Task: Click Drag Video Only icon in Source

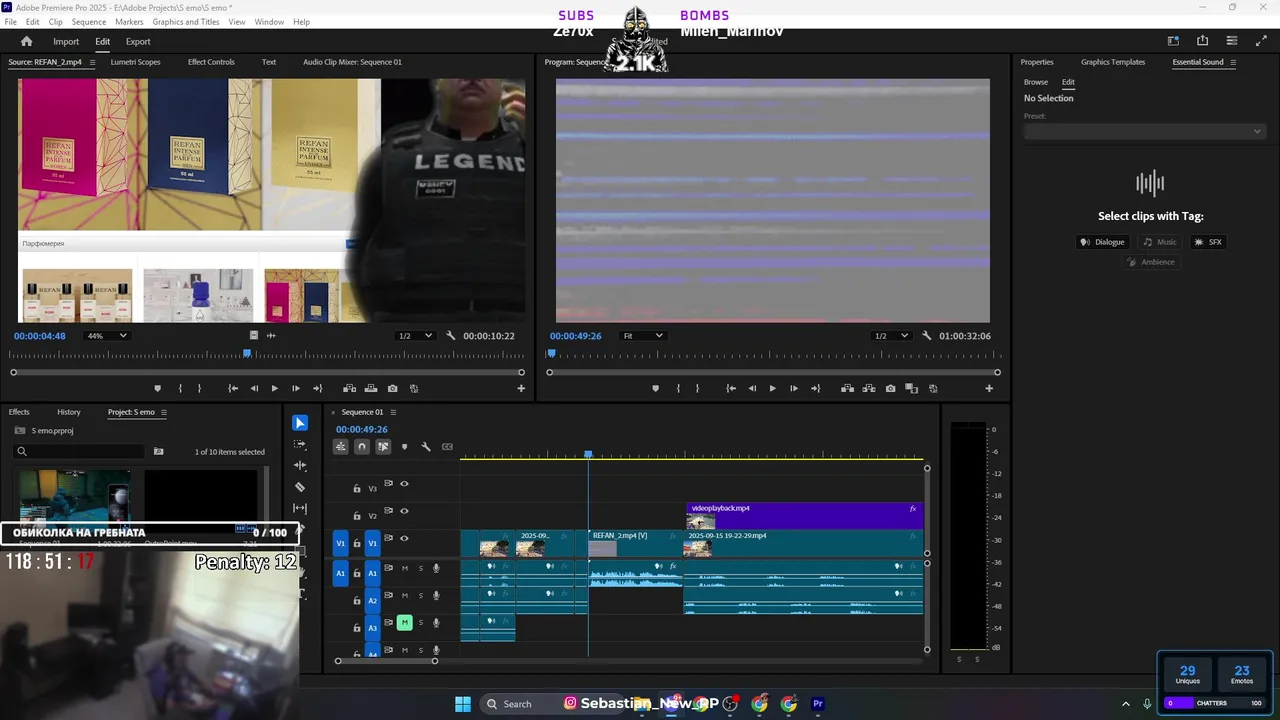Action: pyautogui.click(x=254, y=336)
